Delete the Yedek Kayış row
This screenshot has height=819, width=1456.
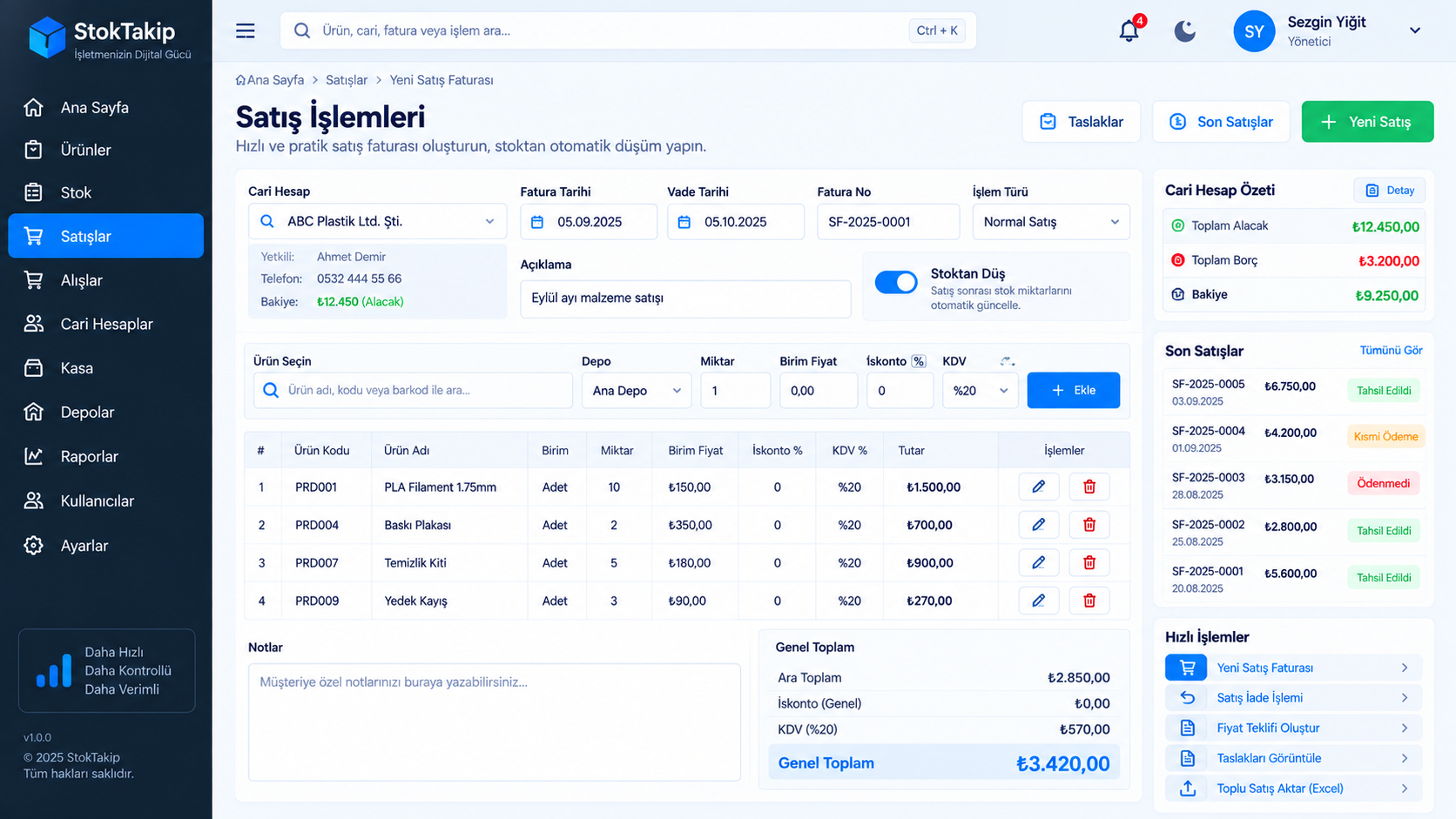(x=1089, y=601)
